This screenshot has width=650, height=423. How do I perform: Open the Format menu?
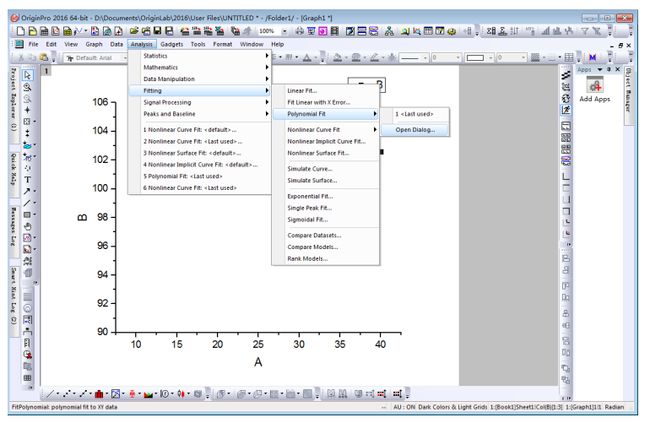click(223, 44)
